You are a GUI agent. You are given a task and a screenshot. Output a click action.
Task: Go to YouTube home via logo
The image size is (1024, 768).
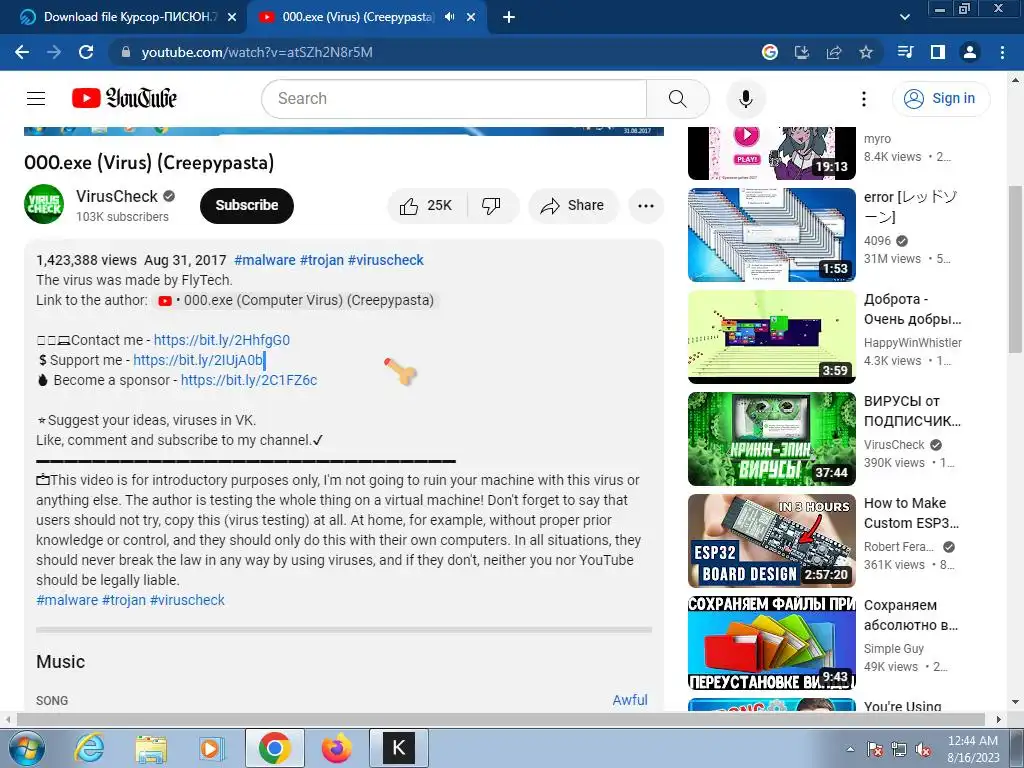click(x=124, y=99)
